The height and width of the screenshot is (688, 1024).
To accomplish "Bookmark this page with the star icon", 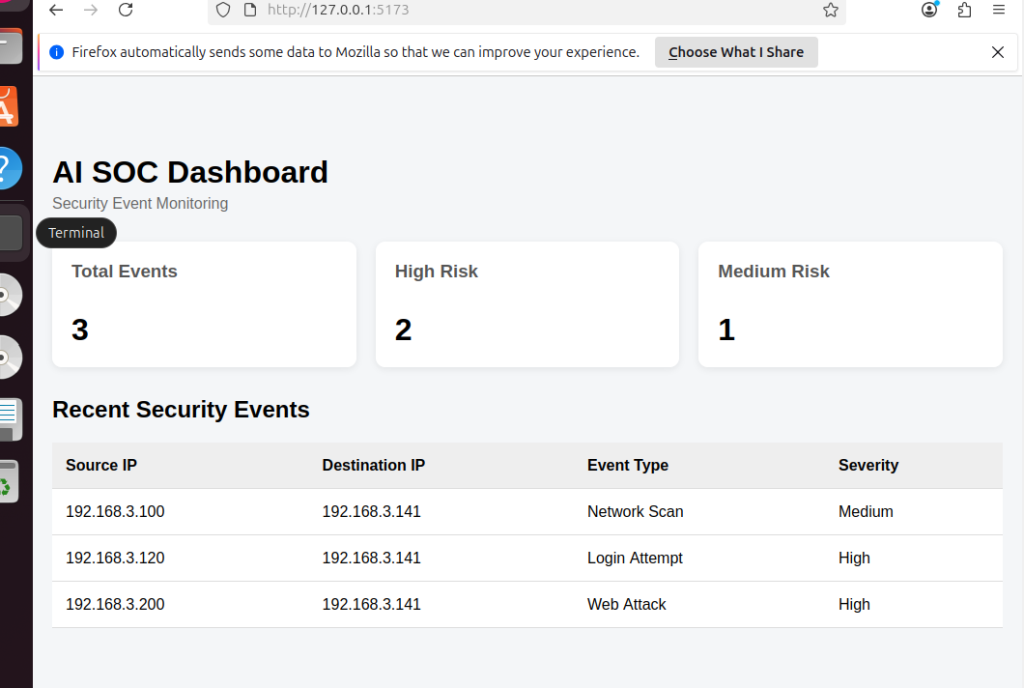I will [x=830, y=10].
